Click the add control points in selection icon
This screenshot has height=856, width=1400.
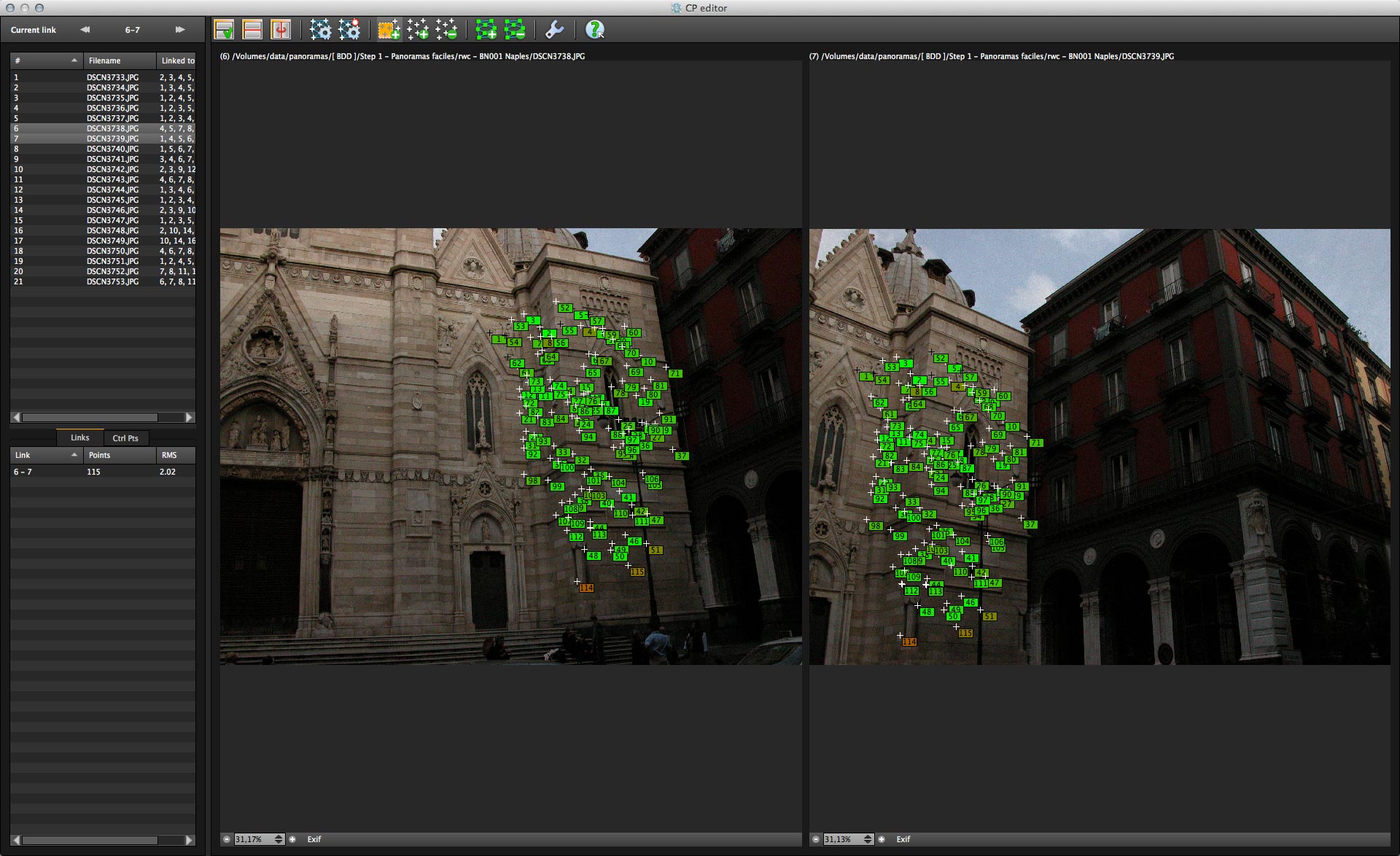point(389,30)
